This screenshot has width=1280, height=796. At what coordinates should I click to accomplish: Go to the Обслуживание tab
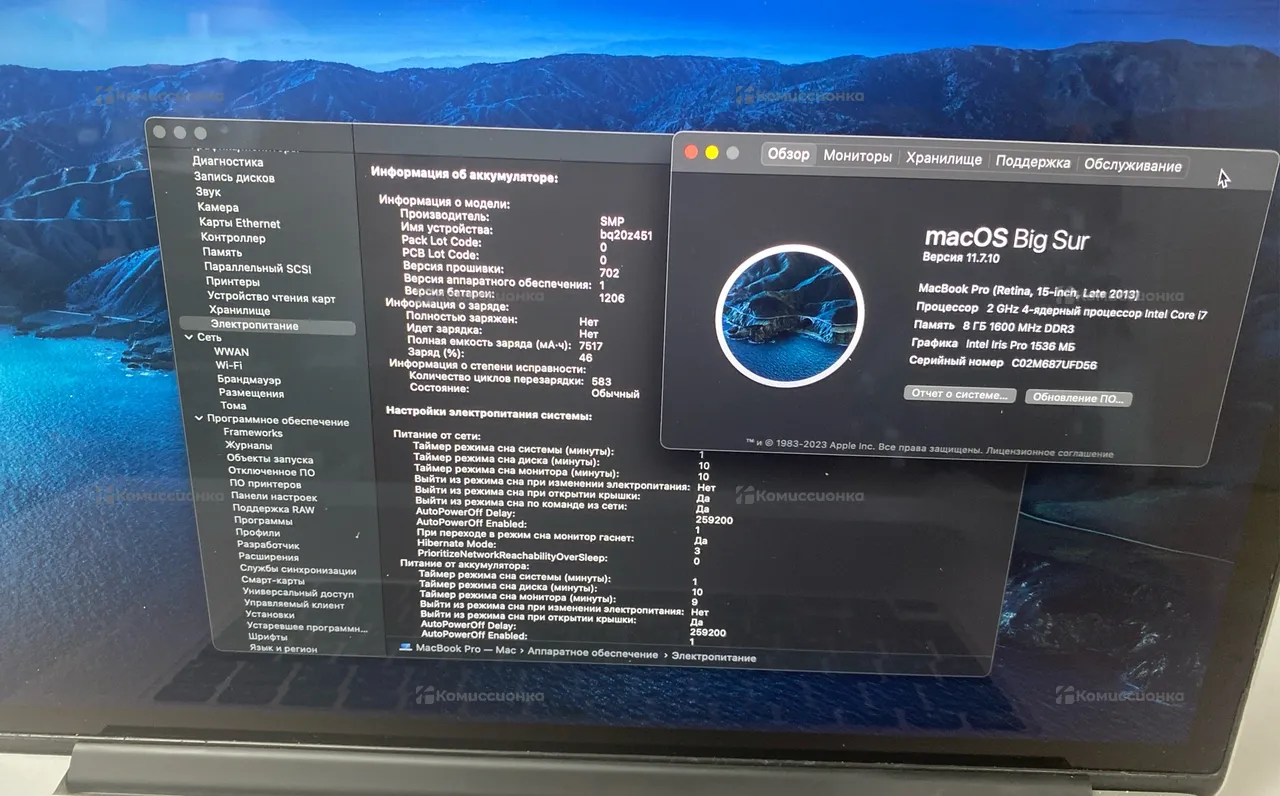1132,166
